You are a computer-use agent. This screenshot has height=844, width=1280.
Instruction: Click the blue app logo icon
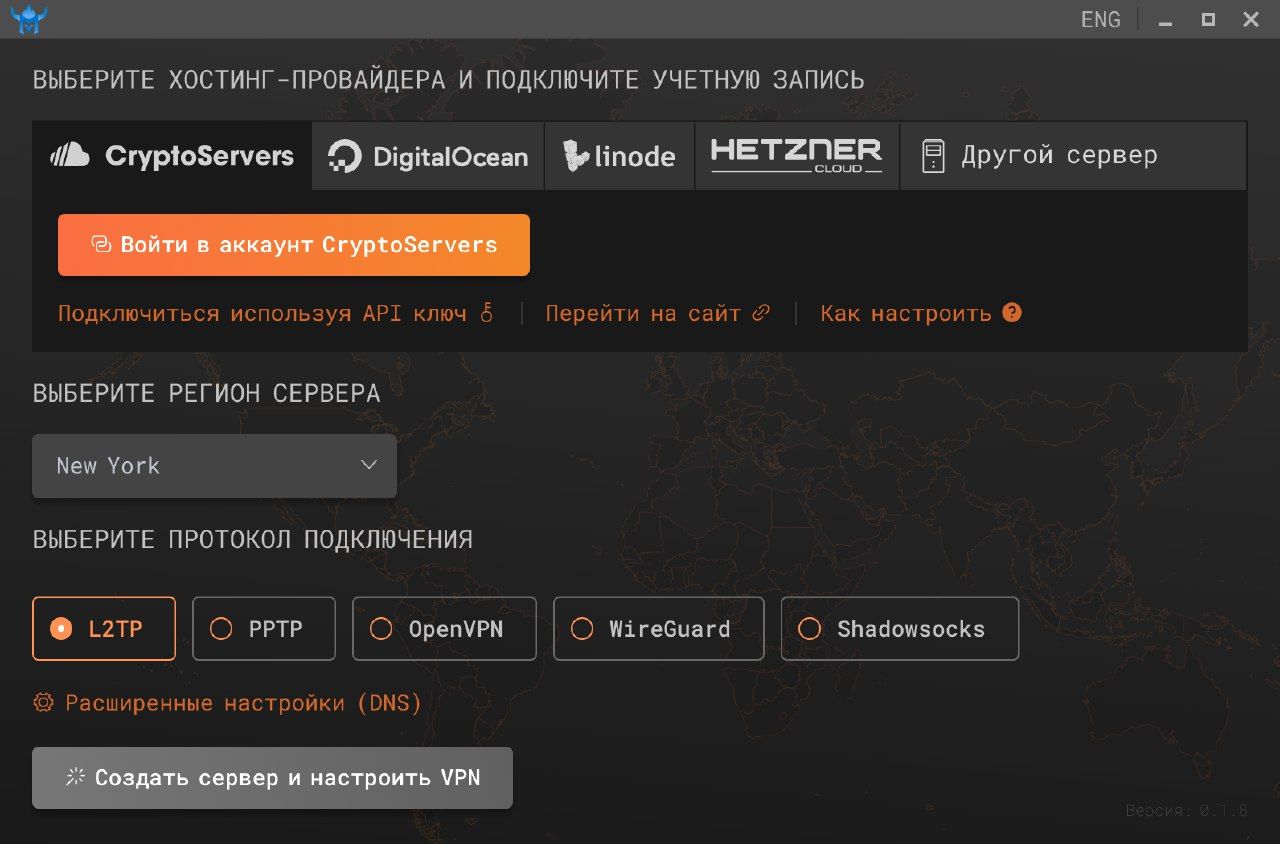coord(29,19)
